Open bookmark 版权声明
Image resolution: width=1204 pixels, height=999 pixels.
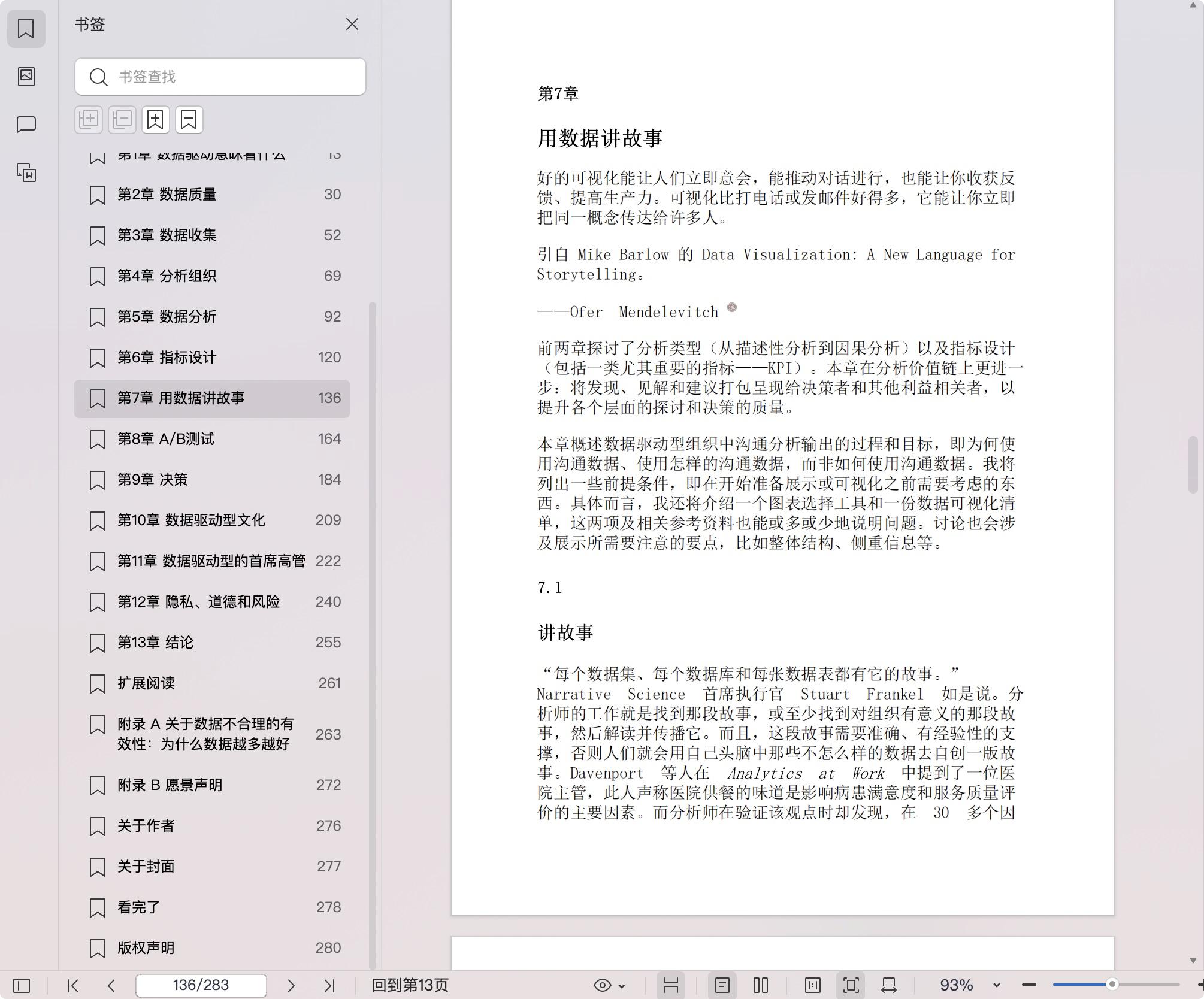[x=212, y=948]
